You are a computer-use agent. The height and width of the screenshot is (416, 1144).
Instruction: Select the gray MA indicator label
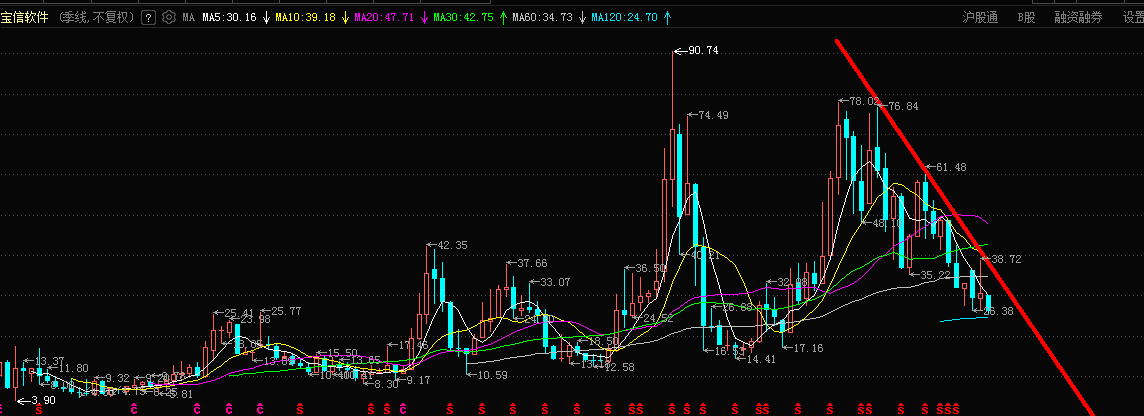coord(188,18)
